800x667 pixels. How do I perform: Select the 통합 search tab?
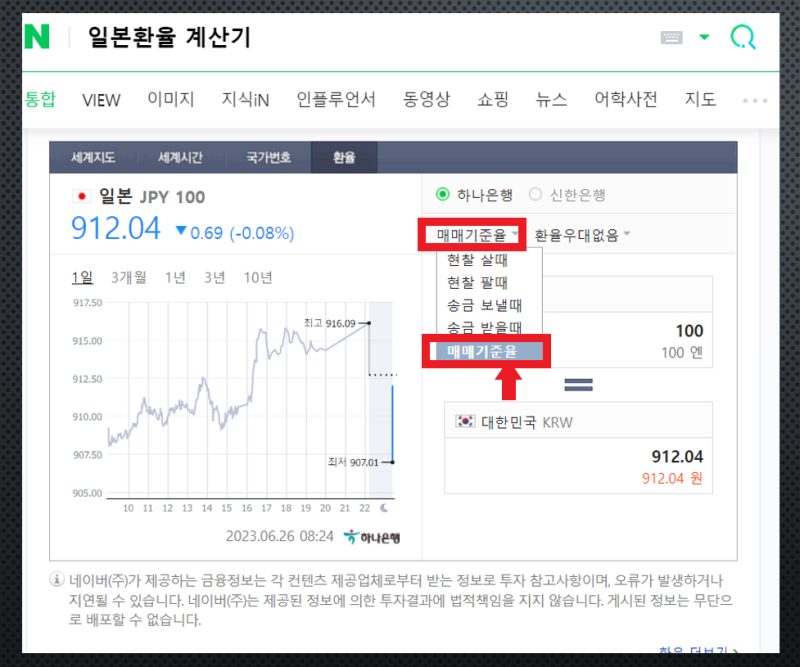(x=40, y=99)
